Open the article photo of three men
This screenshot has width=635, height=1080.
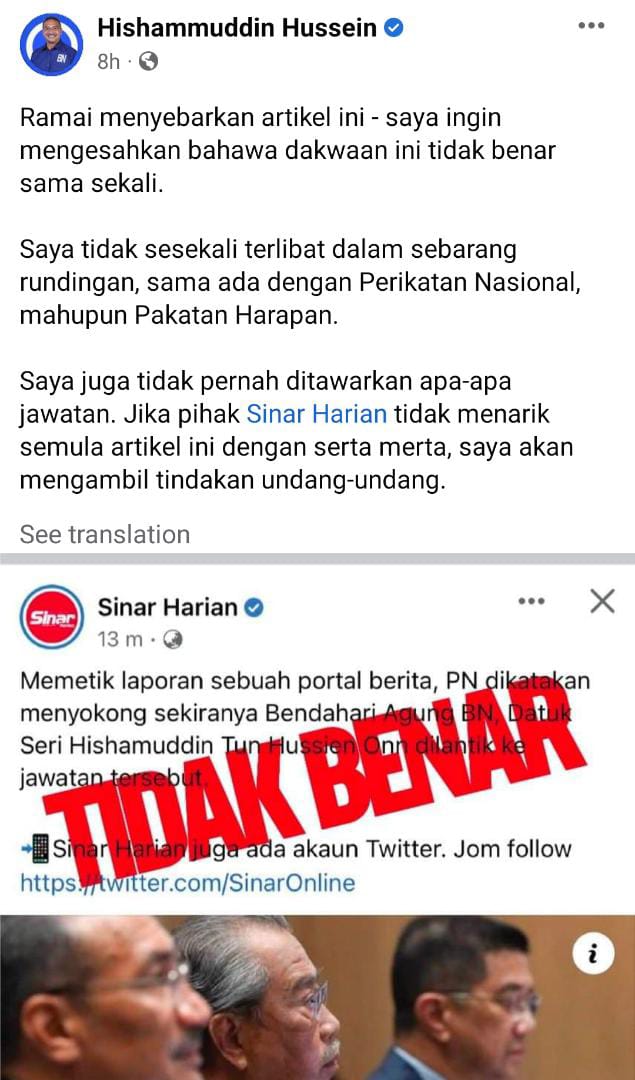pyautogui.click(x=318, y=997)
